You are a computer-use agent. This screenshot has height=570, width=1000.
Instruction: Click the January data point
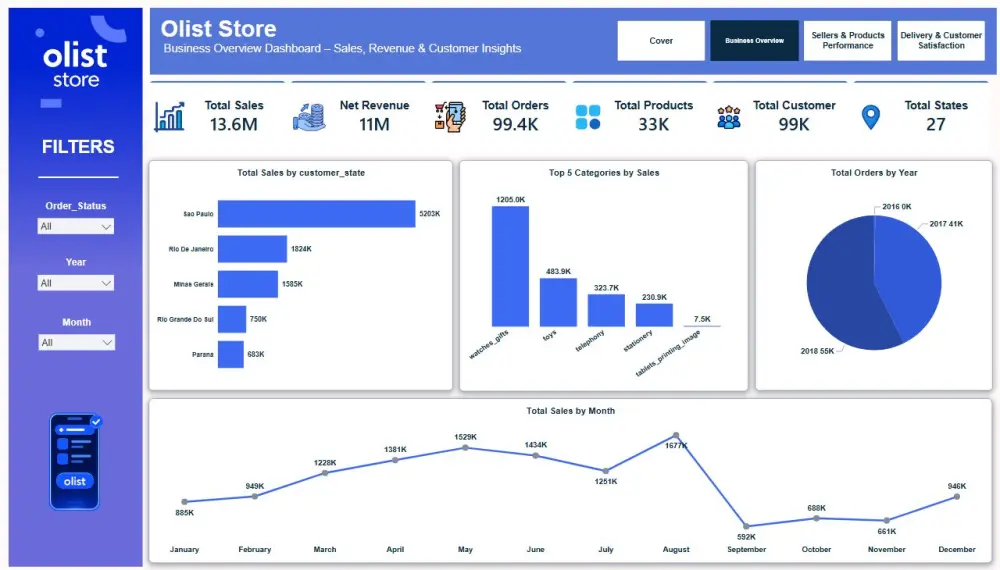coord(184,502)
